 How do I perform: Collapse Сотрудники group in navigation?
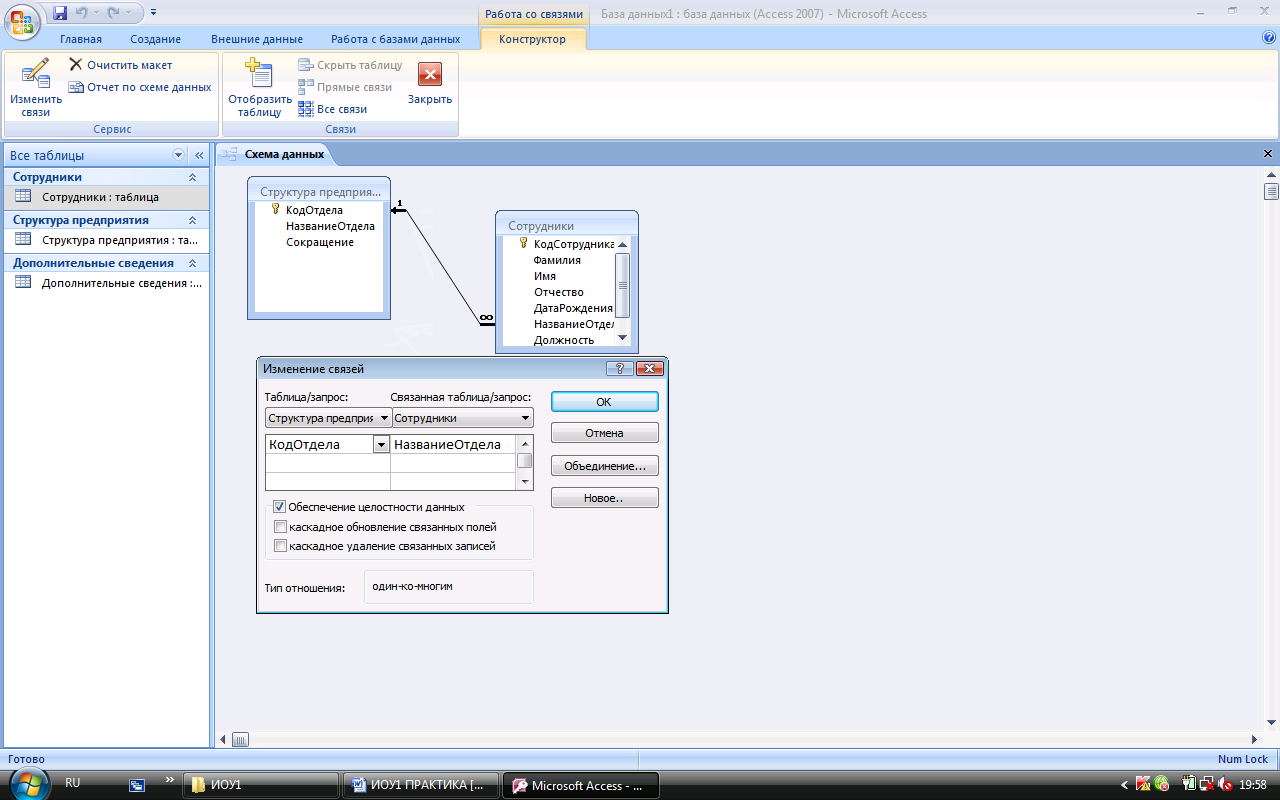tap(192, 177)
